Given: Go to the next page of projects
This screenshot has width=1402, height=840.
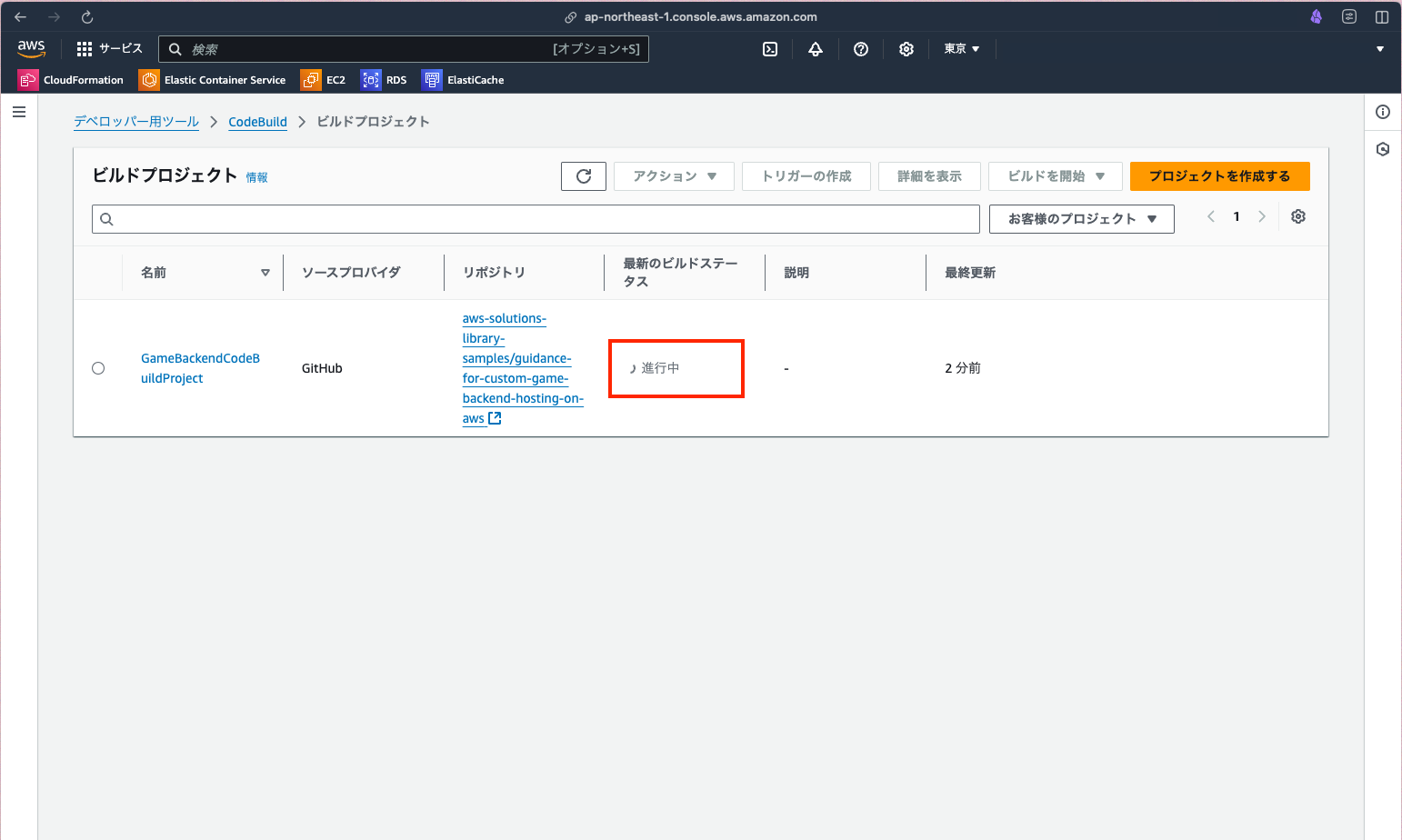Looking at the screenshot, I should pyautogui.click(x=1262, y=216).
